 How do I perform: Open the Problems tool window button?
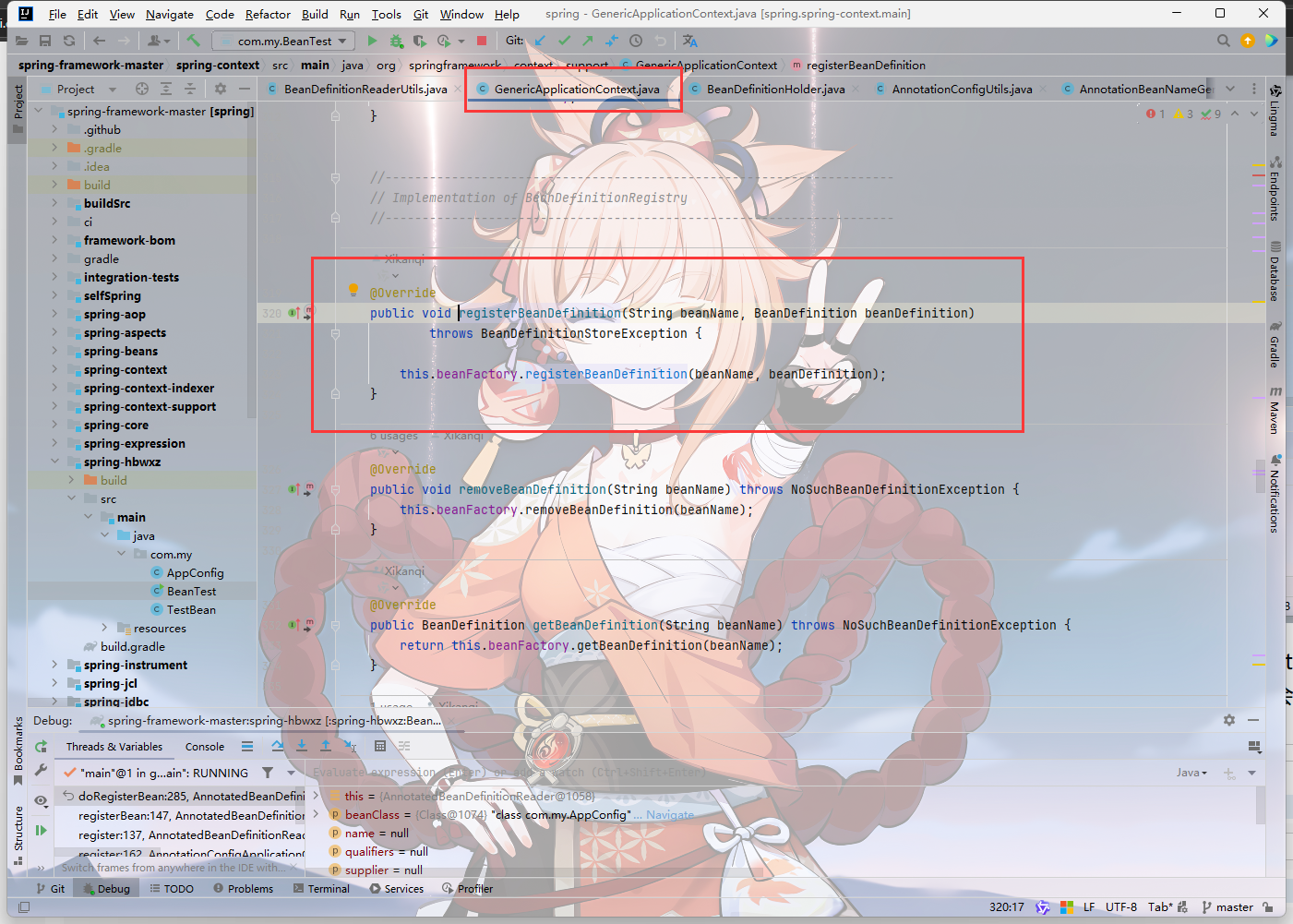point(244,889)
